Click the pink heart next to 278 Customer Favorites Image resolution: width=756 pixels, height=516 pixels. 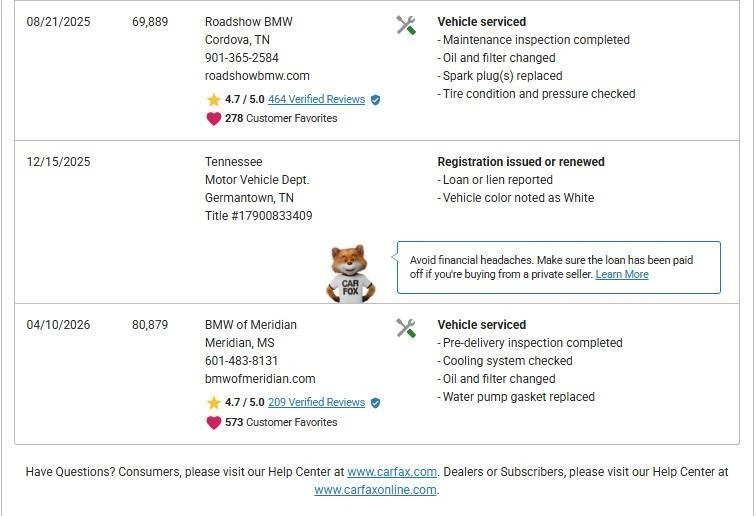(x=213, y=118)
